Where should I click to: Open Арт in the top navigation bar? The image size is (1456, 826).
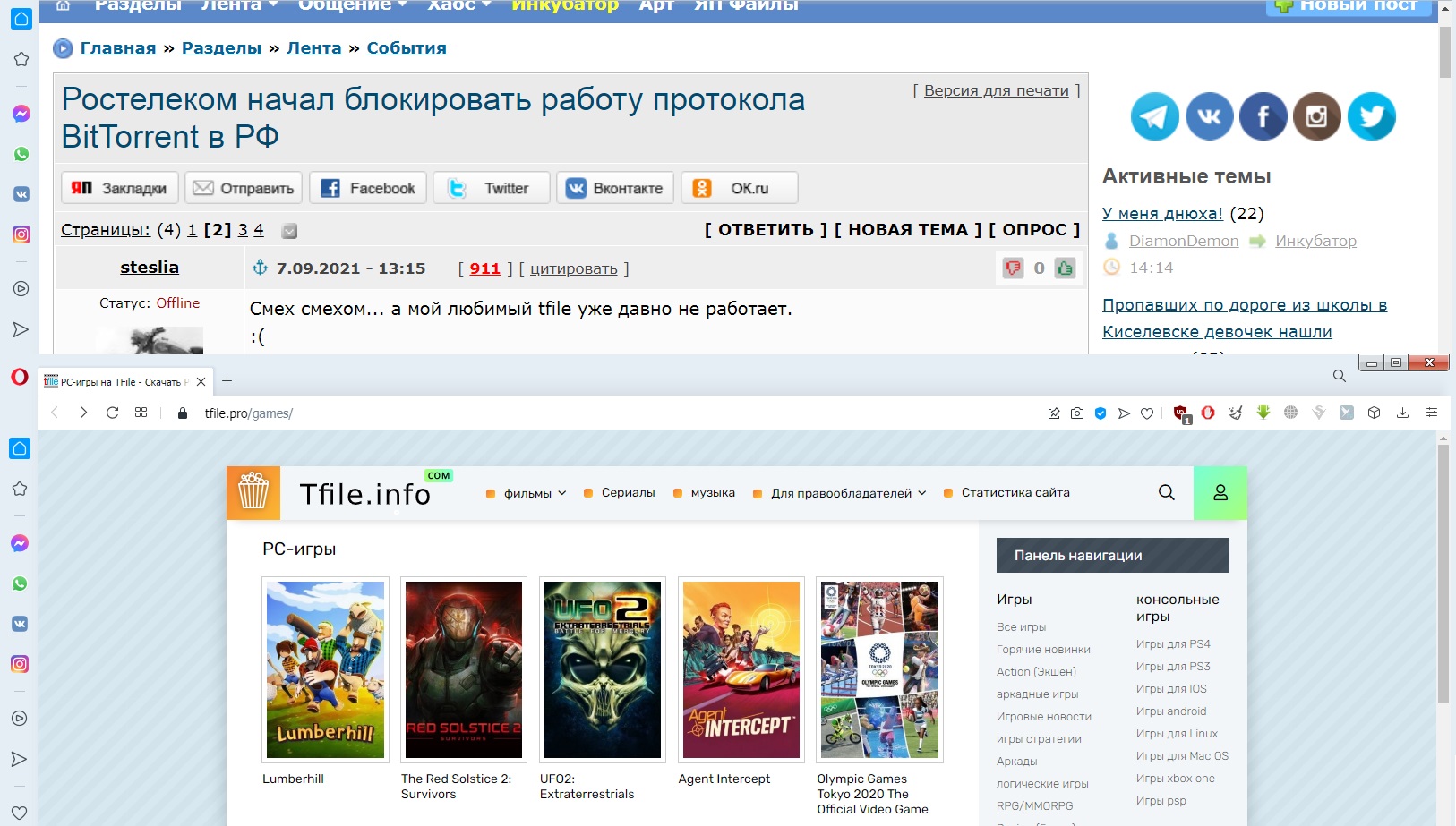[655, 5]
